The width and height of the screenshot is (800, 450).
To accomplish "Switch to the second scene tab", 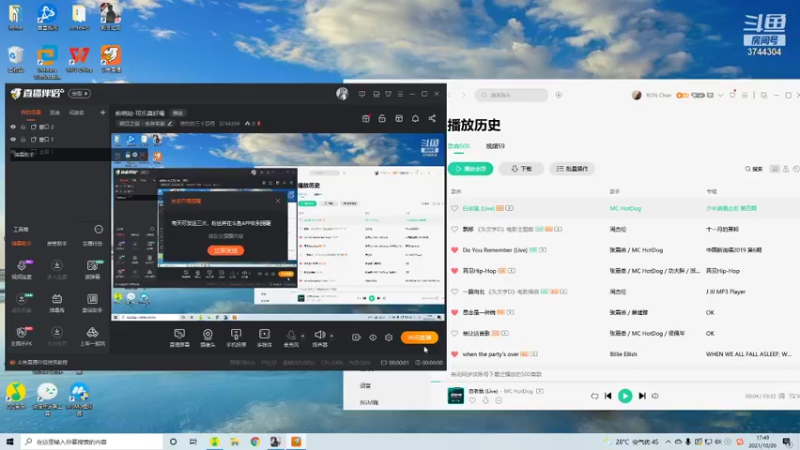I will tap(55, 112).
